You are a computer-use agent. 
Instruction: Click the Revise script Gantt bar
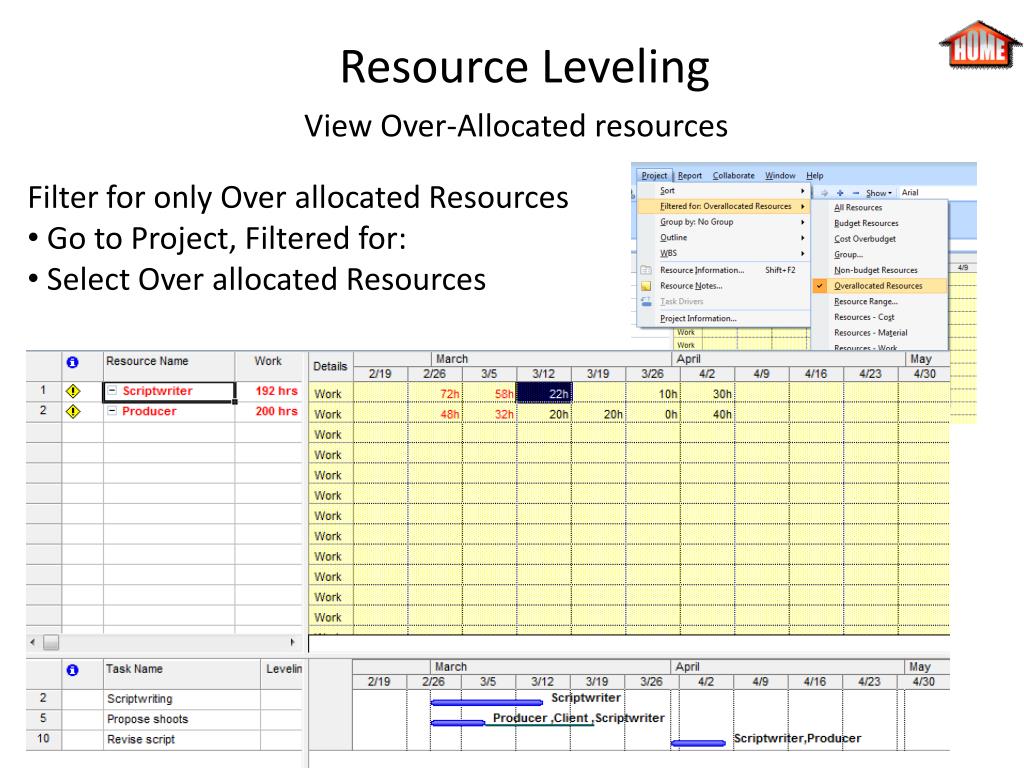point(698,743)
